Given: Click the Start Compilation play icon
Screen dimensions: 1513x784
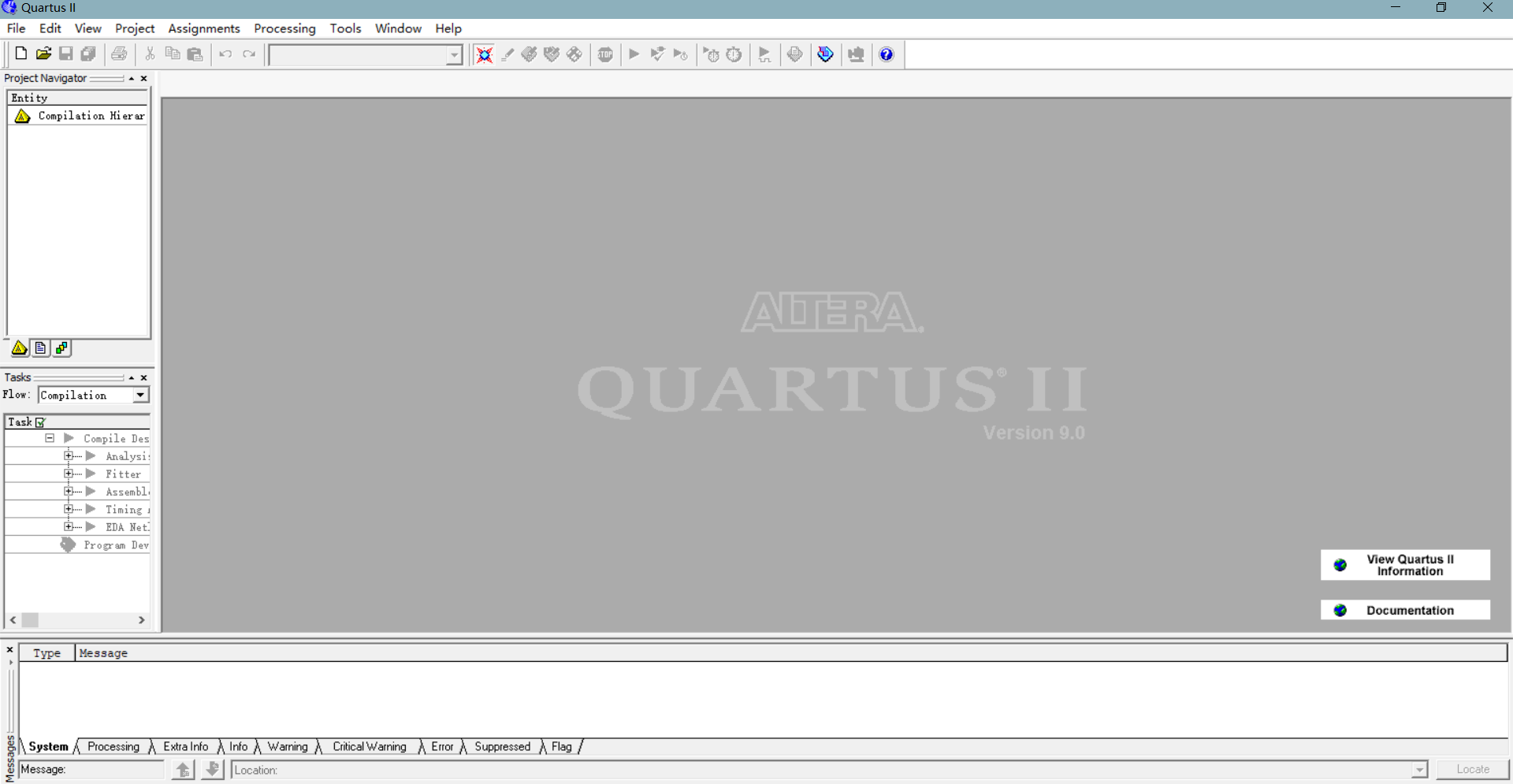Looking at the screenshot, I should pyautogui.click(x=634, y=54).
